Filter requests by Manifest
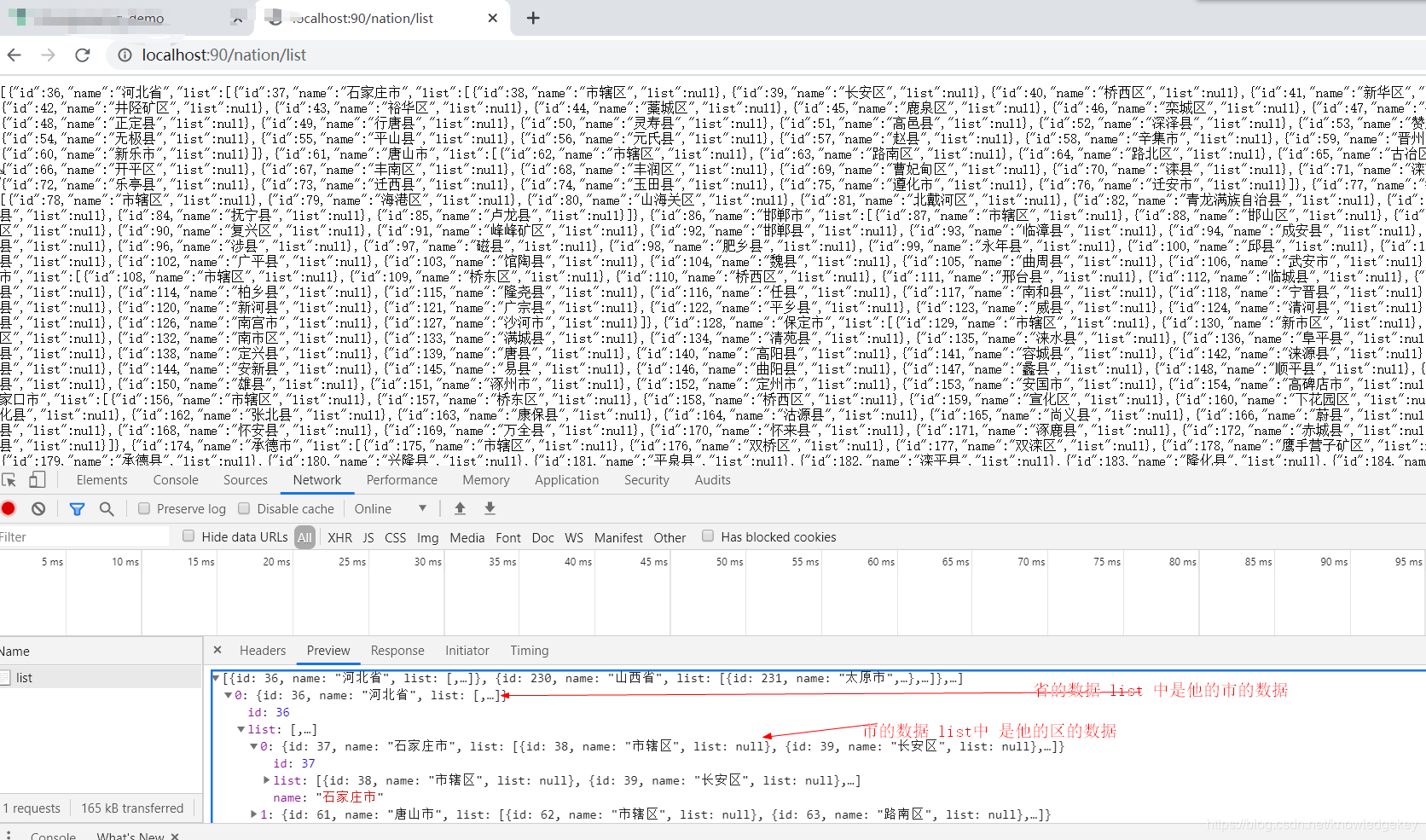 [x=618, y=537]
